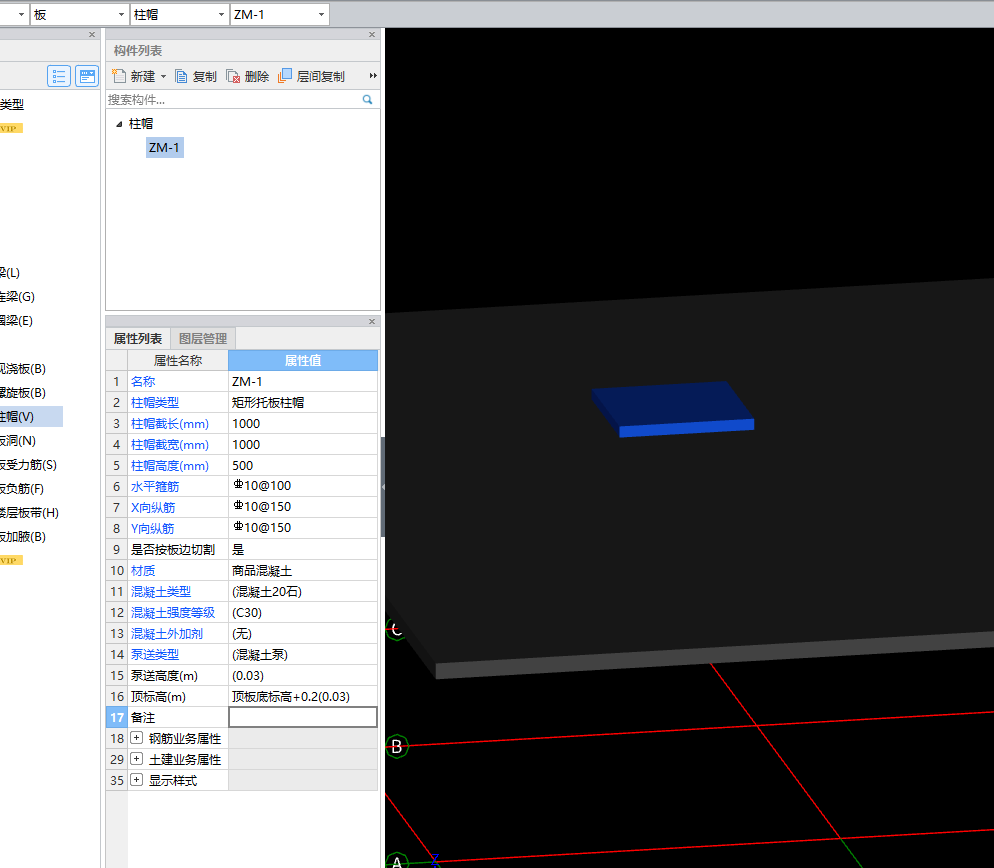Click X向纵筋 value 10@150
The image size is (994, 868).
(x=303, y=507)
